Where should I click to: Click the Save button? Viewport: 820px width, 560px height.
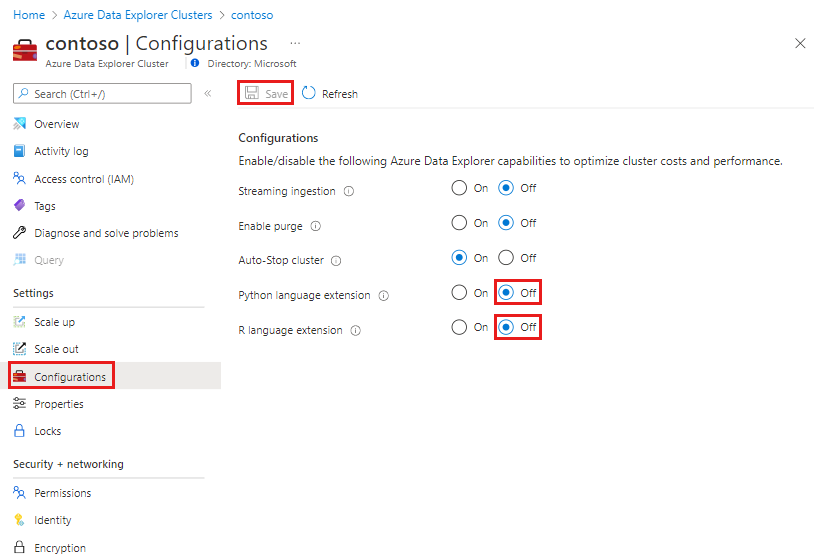point(266,93)
